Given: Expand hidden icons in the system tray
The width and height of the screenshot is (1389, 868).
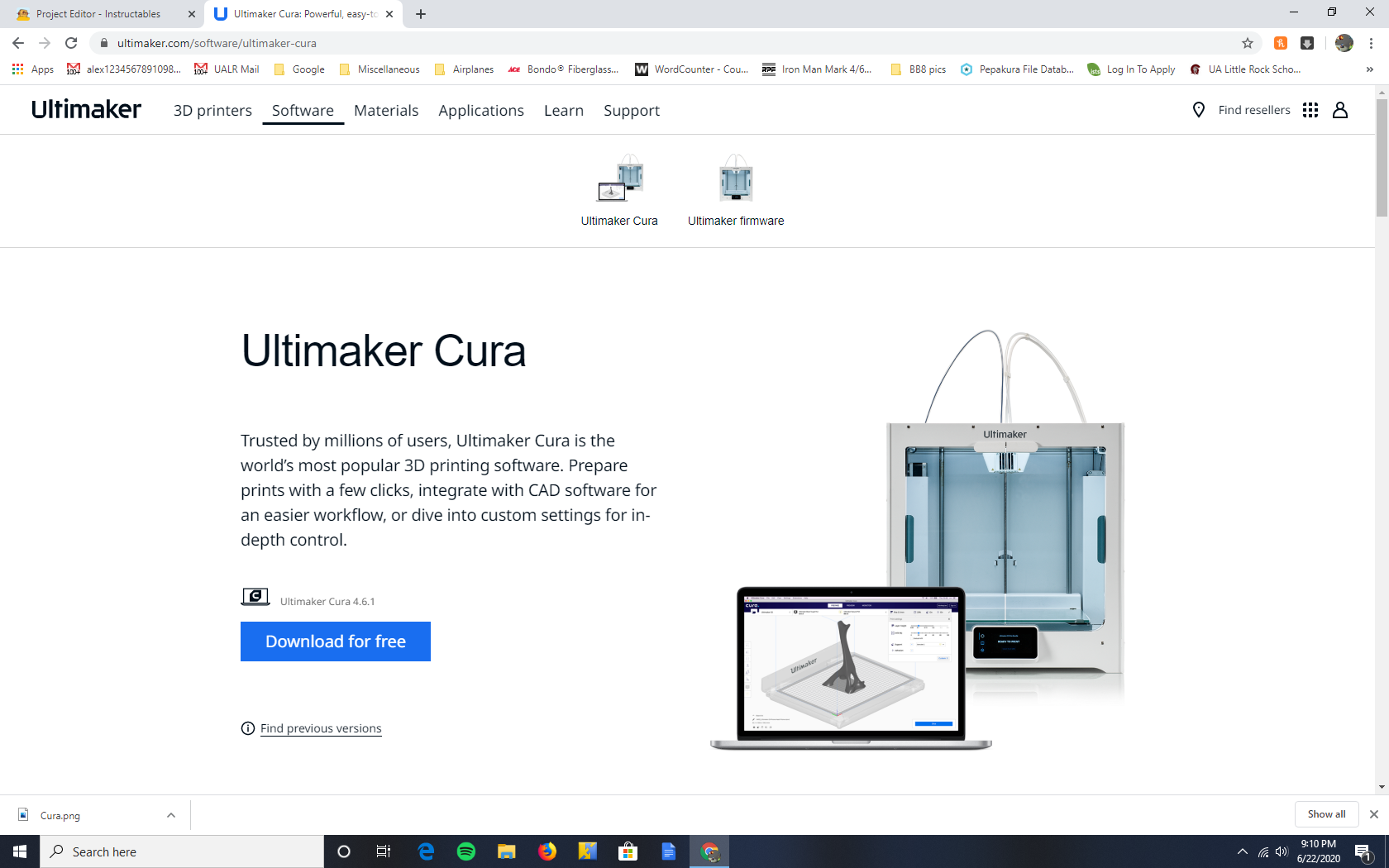Looking at the screenshot, I should coord(1241,851).
